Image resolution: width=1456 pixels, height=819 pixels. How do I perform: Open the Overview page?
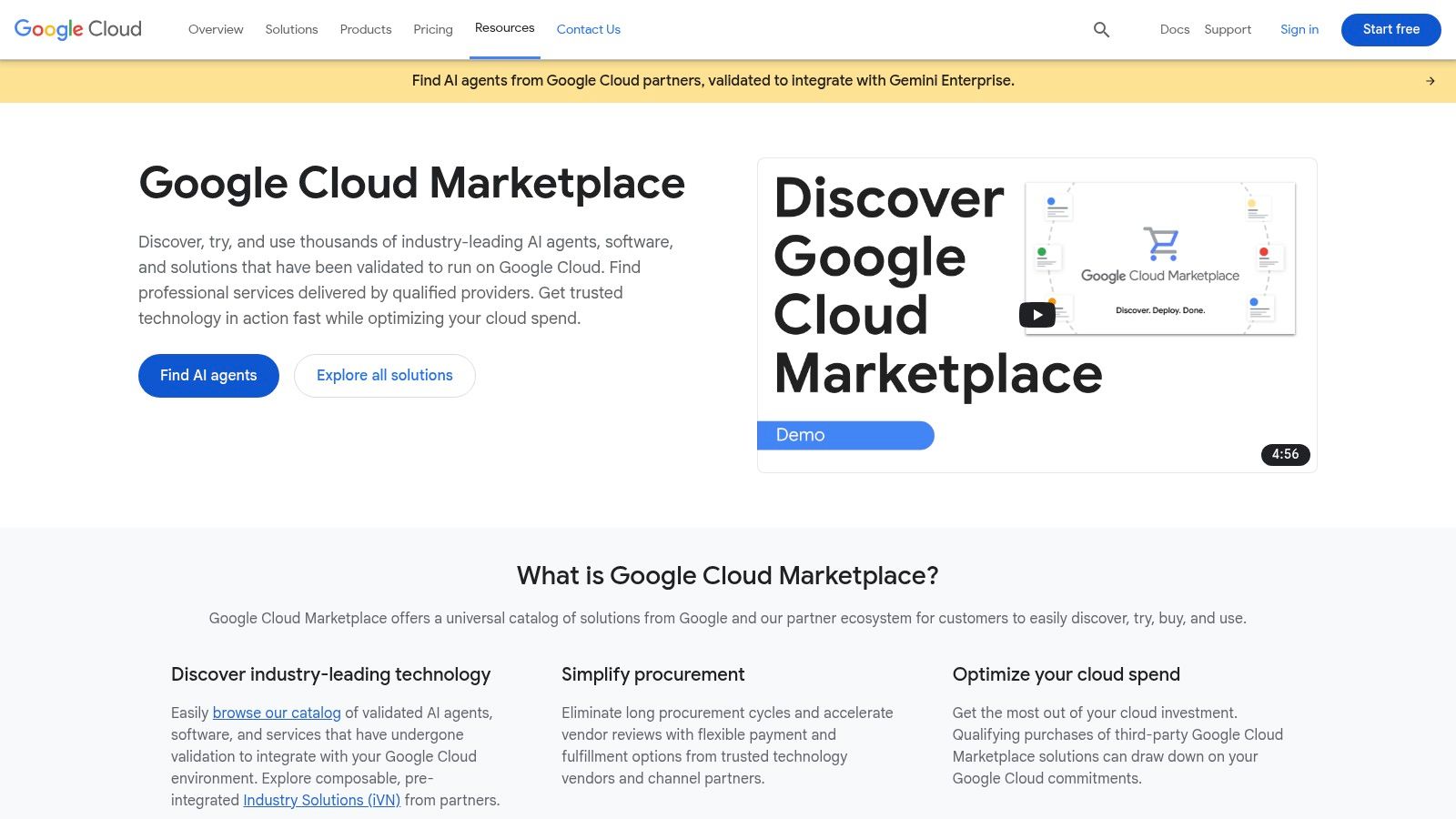pyautogui.click(x=215, y=29)
